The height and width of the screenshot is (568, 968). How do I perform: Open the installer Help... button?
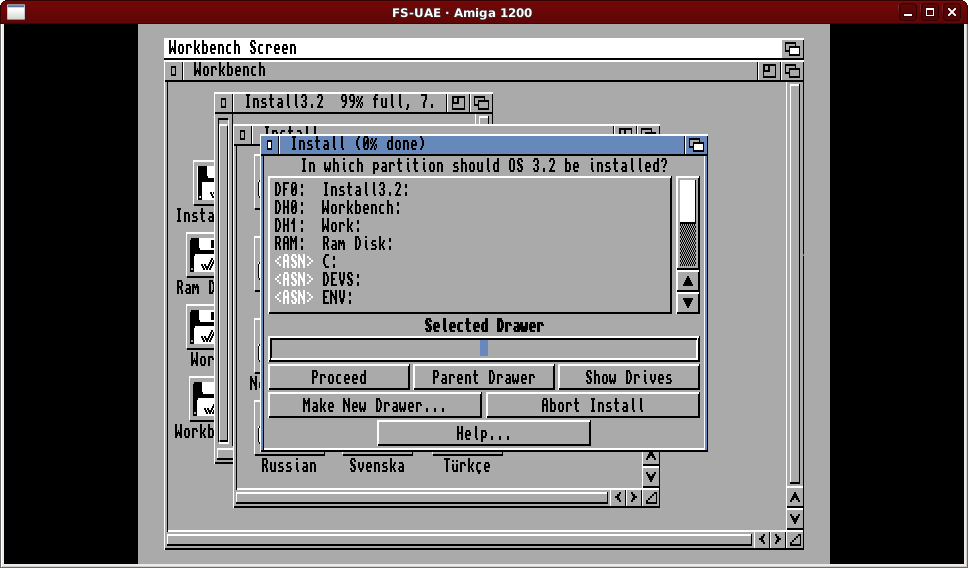483,433
